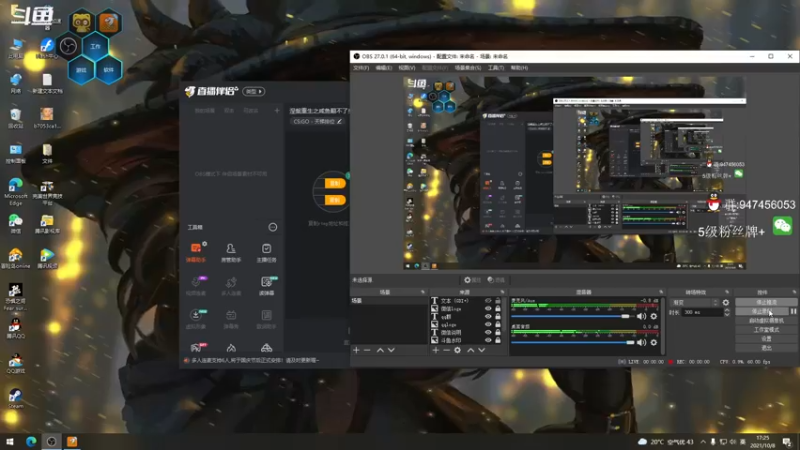Click the 停止录制 stop recording button
Viewport: 800px width, 450px height.
(x=762, y=311)
